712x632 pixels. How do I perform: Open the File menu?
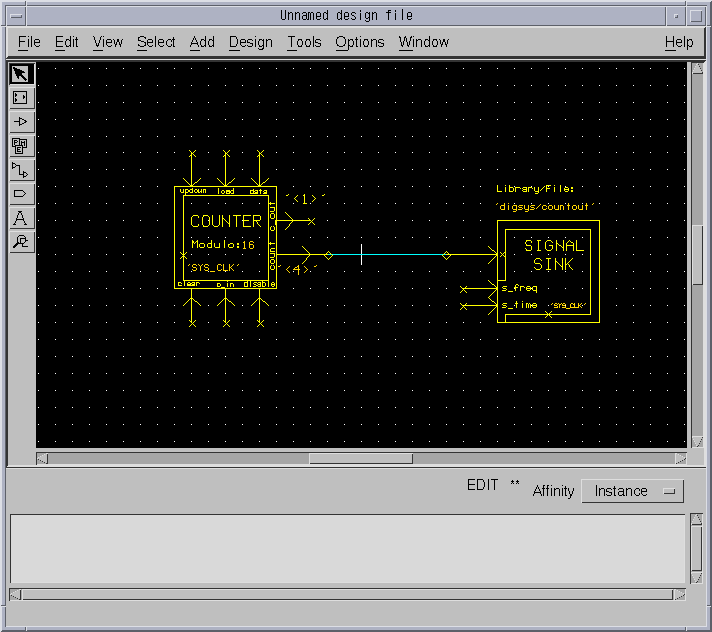(29, 42)
